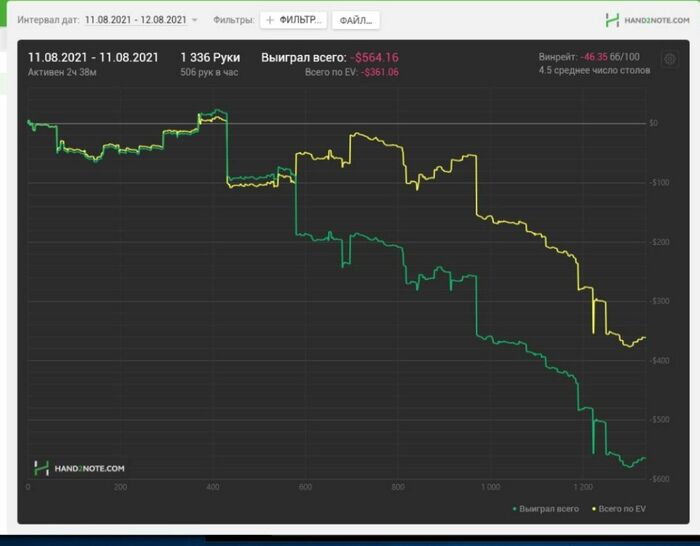
Task: Click the -$600 y-axis label
Action: [x=659, y=479]
